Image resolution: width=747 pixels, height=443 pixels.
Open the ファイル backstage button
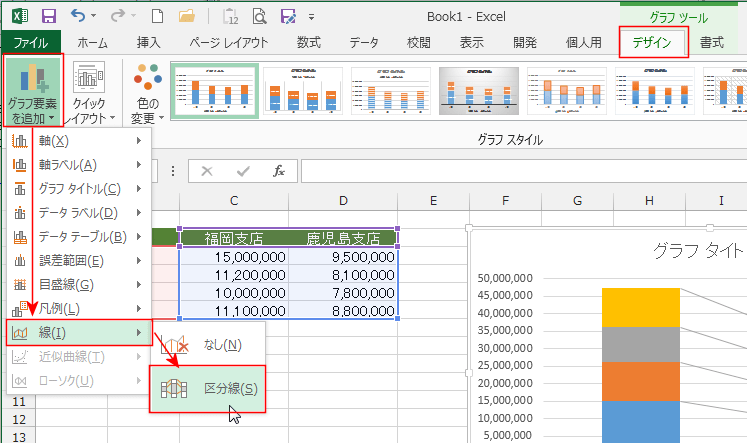pyautogui.click(x=30, y=42)
